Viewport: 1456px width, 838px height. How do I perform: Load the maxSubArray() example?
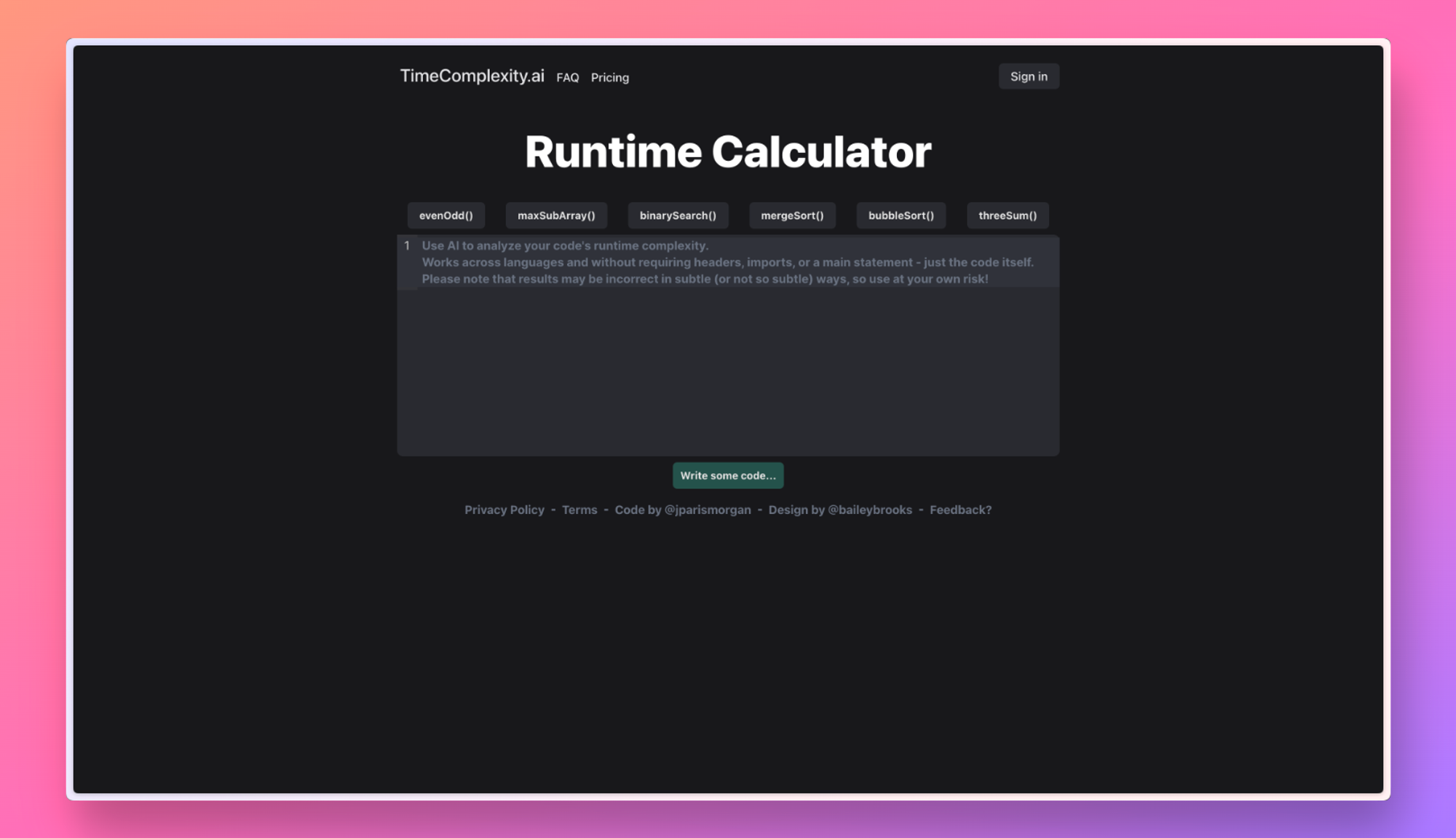coord(556,216)
